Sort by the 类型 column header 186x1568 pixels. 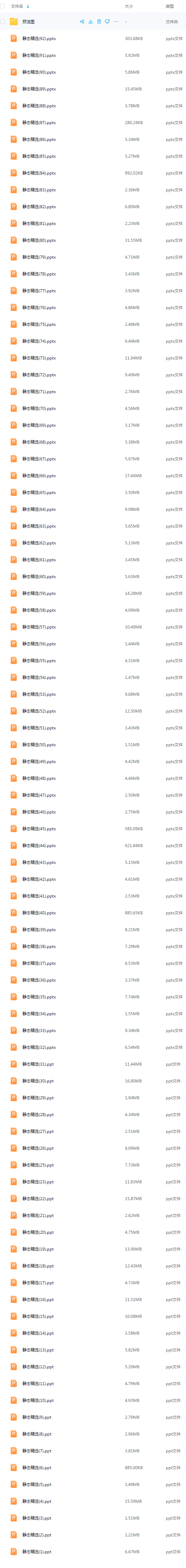pos(170,6)
